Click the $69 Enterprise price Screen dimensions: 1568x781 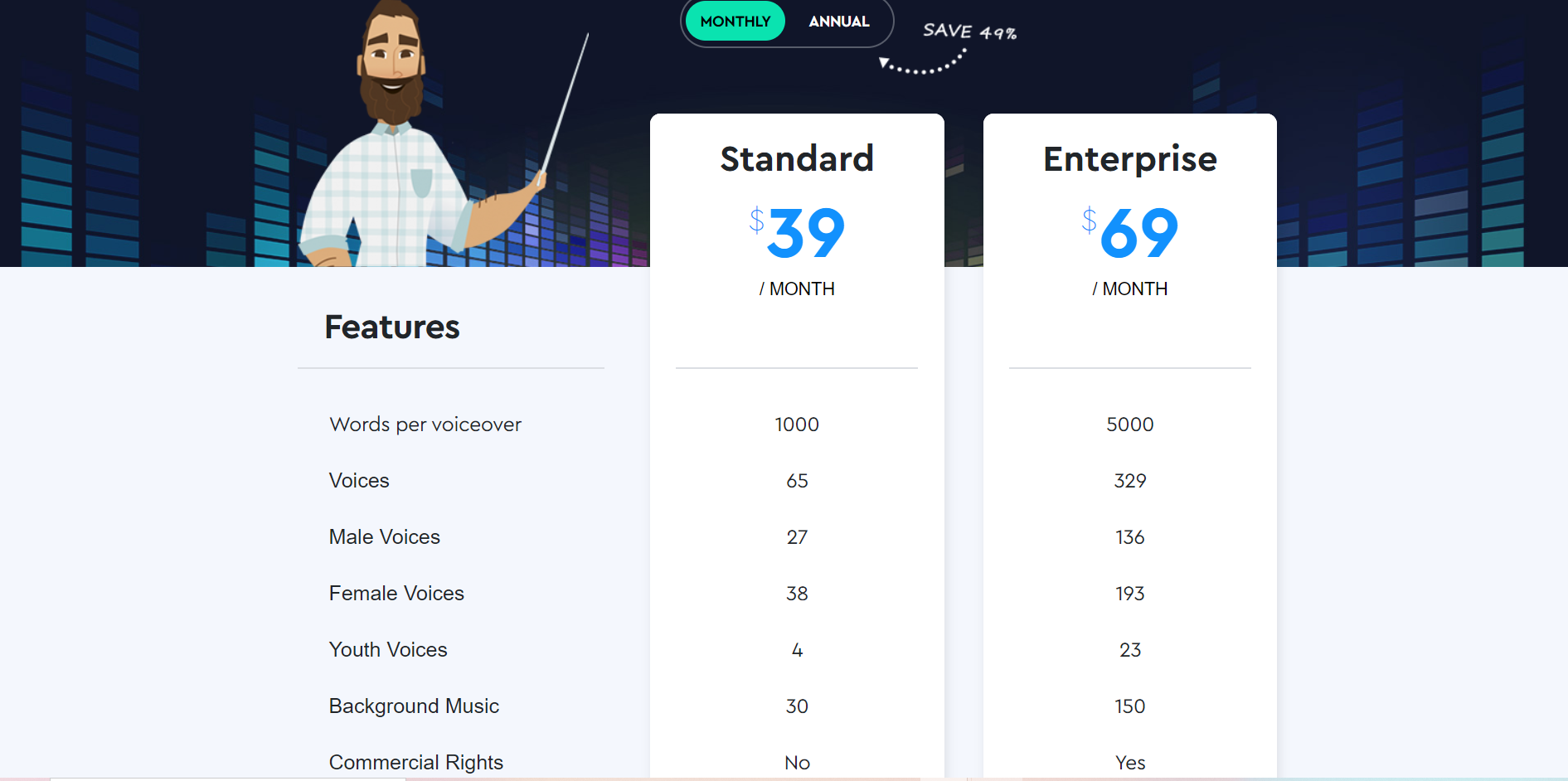tap(1129, 233)
